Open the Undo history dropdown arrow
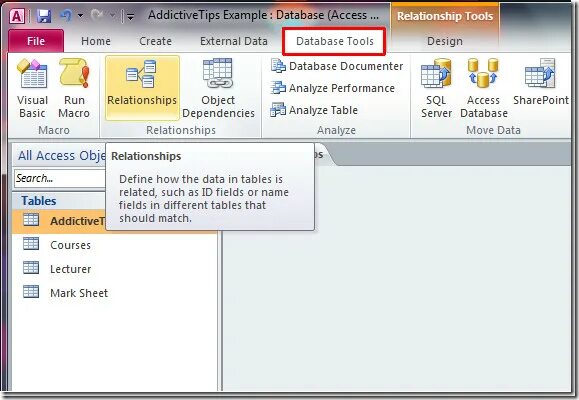The width and height of the screenshot is (579, 400). pos(80,16)
